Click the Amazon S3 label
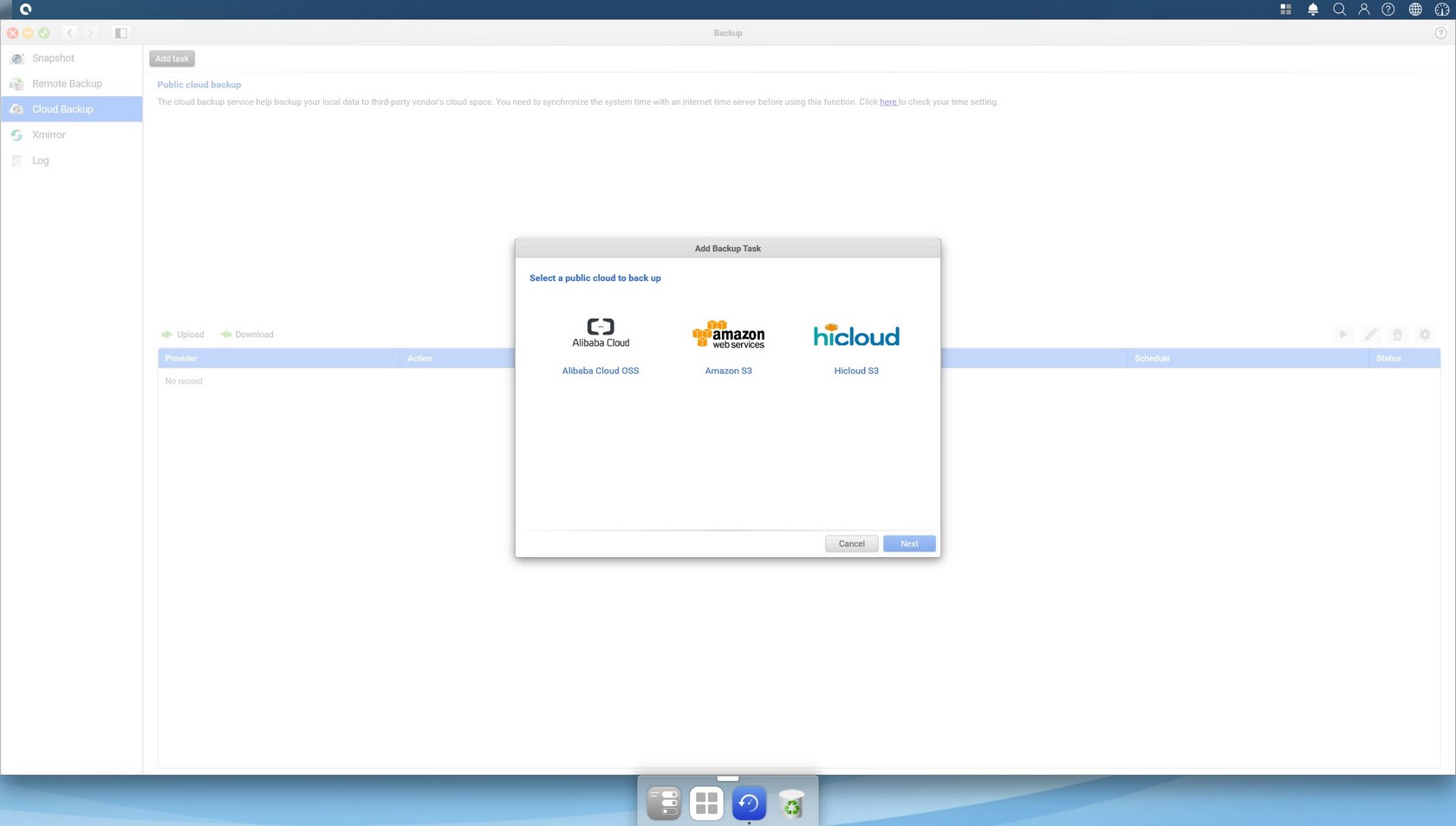The image size is (1456, 826). (x=728, y=371)
